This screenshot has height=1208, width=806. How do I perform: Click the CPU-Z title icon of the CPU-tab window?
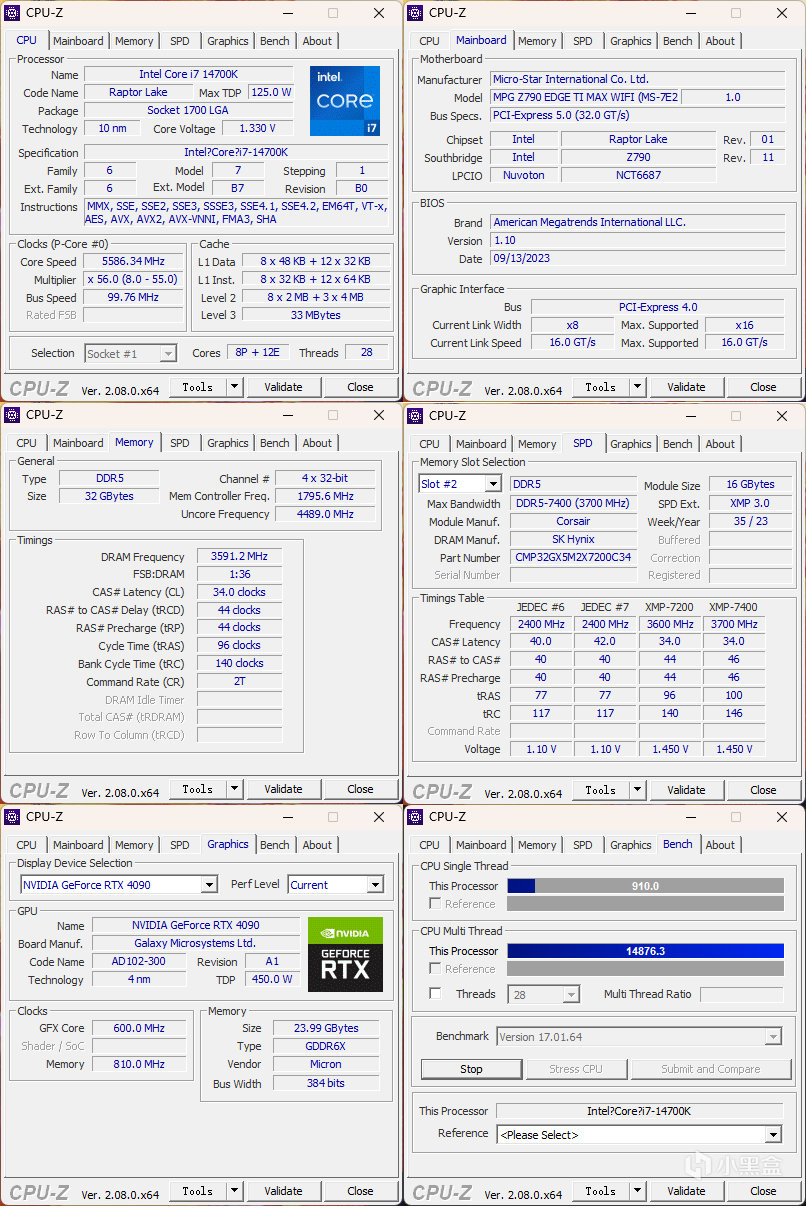pyautogui.click(x=12, y=13)
